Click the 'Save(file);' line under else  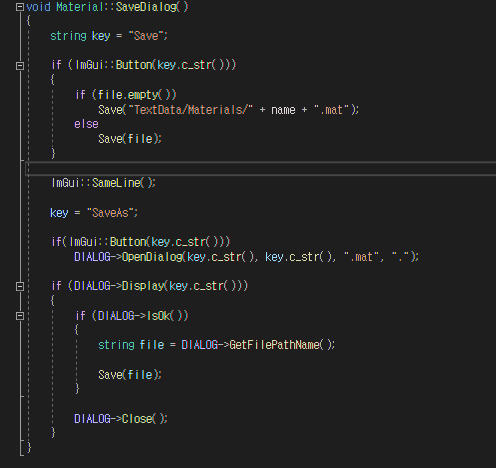[x=130, y=139]
